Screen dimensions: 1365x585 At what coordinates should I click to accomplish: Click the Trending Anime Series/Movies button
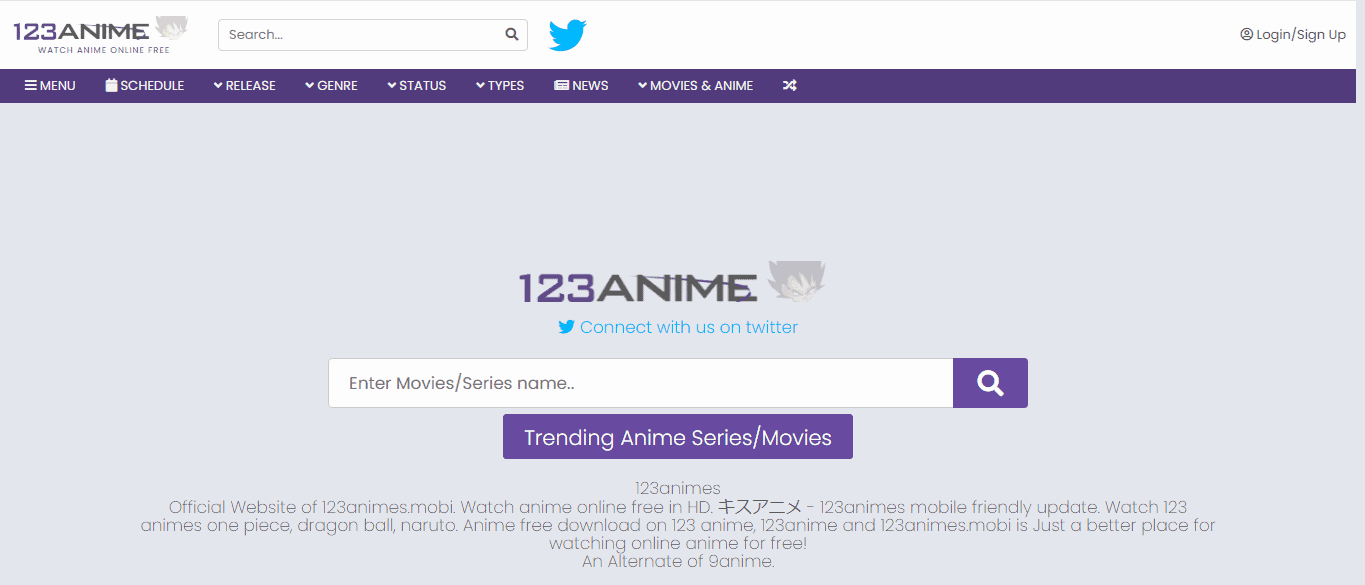678,437
